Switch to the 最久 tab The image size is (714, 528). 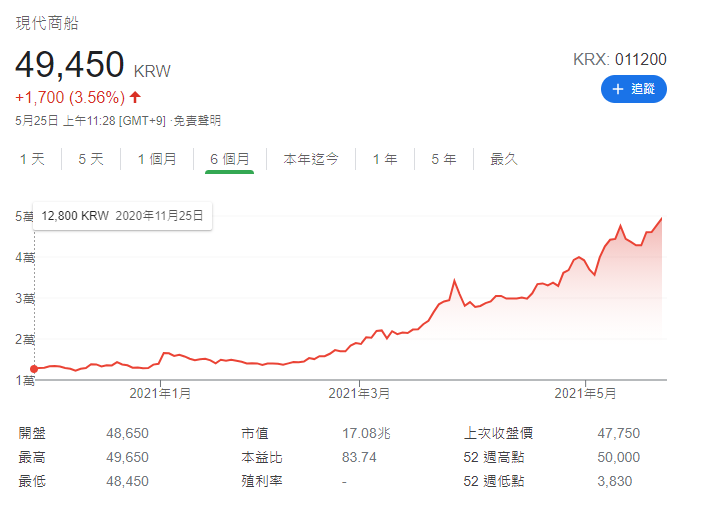[504, 159]
